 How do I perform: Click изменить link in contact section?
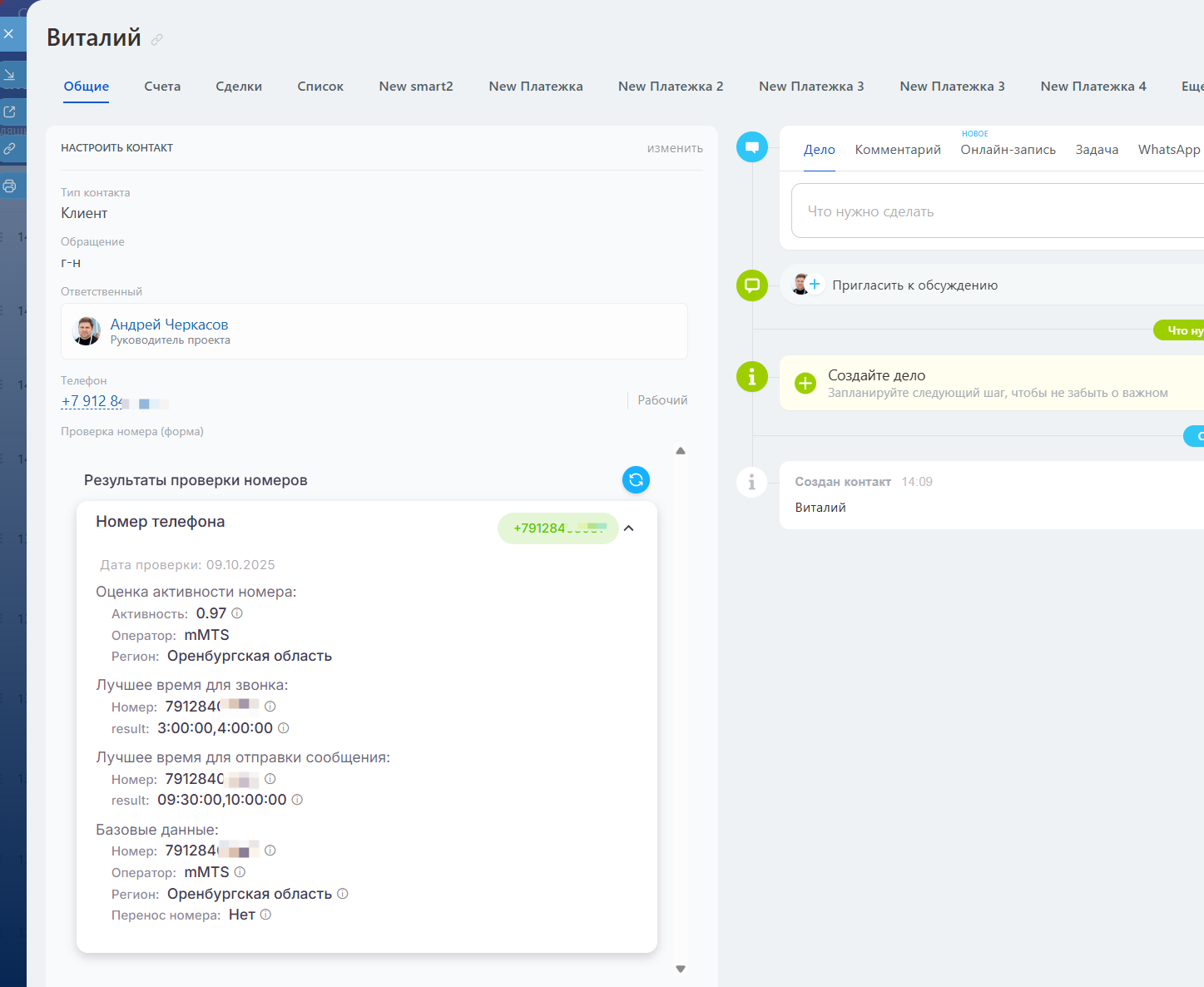click(x=675, y=148)
